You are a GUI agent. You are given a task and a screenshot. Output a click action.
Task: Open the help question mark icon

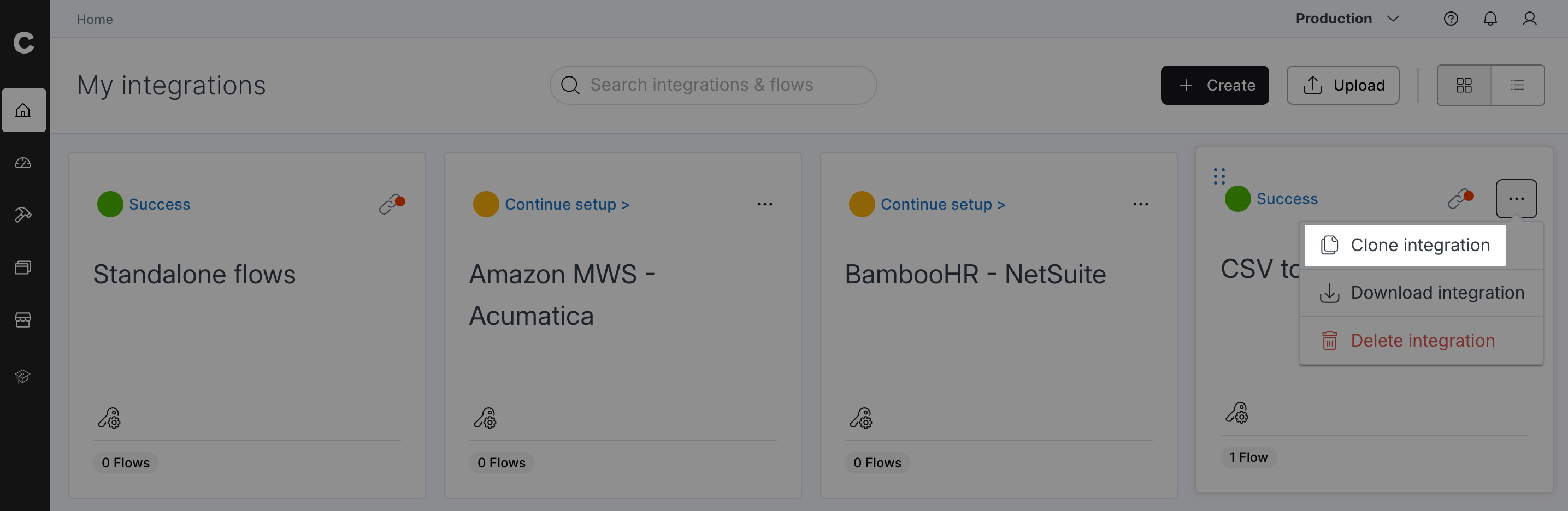point(1451,19)
